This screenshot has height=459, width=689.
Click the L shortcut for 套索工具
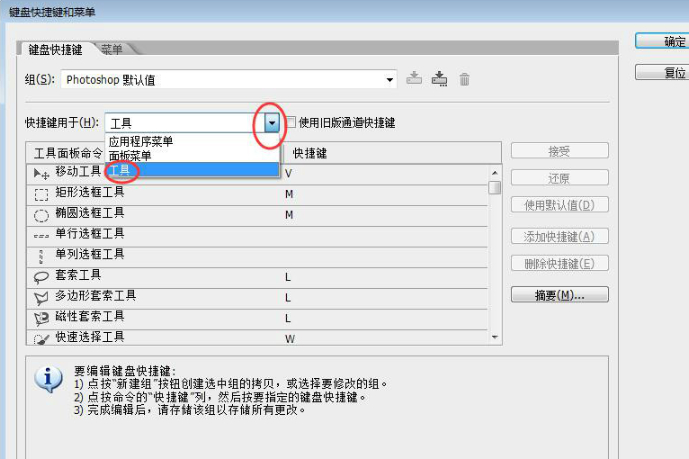(288, 277)
